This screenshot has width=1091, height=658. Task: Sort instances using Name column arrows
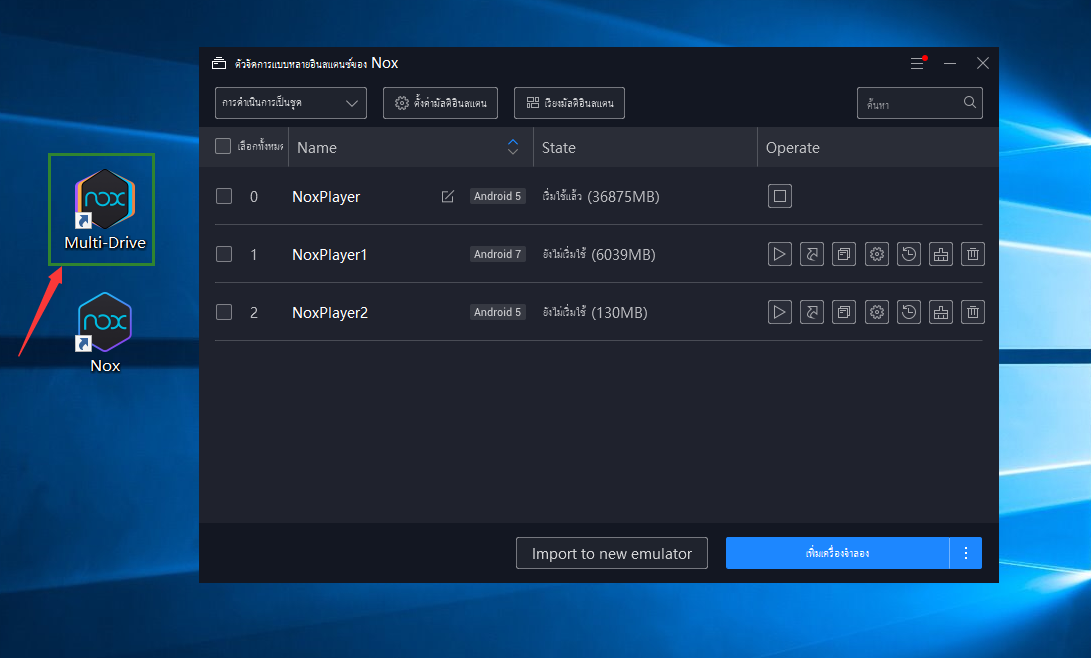tap(513, 147)
